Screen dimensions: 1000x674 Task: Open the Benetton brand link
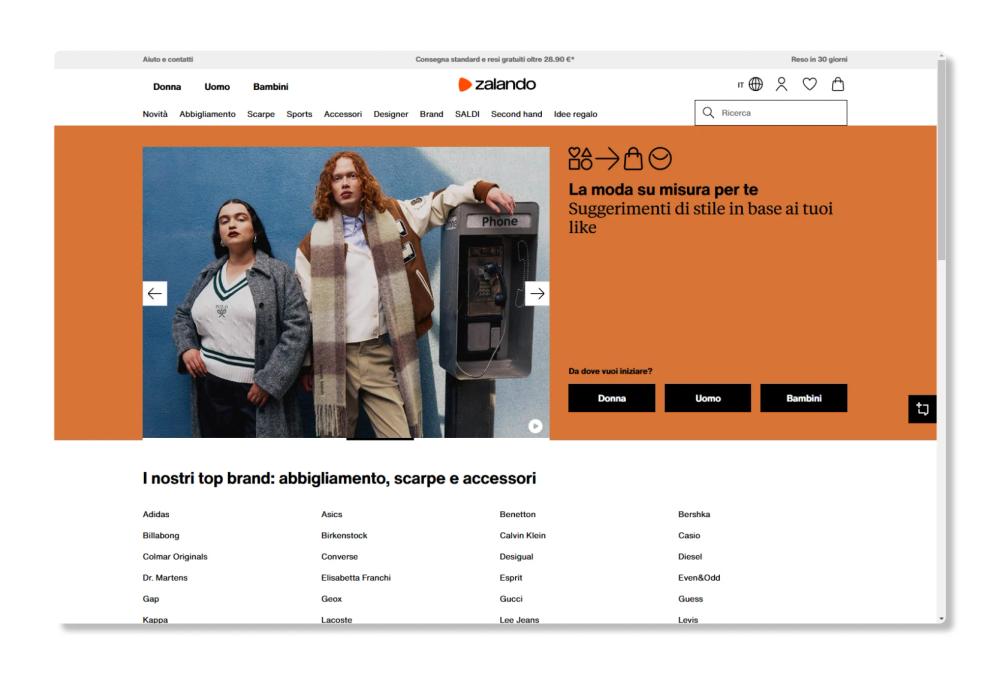(x=517, y=514)
